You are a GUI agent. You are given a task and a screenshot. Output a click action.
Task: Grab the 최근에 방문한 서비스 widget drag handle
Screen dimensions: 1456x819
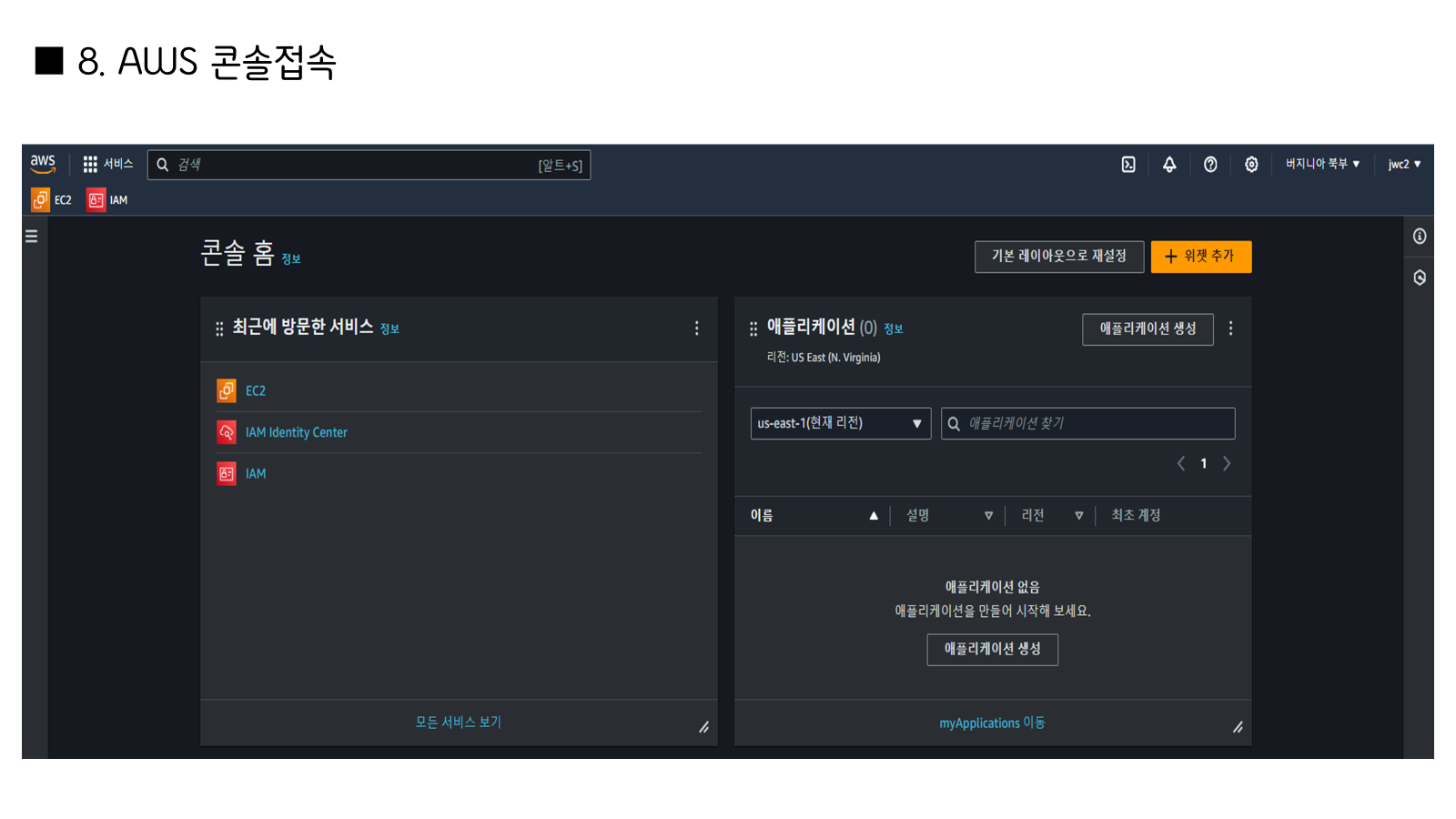pos(219,329)
